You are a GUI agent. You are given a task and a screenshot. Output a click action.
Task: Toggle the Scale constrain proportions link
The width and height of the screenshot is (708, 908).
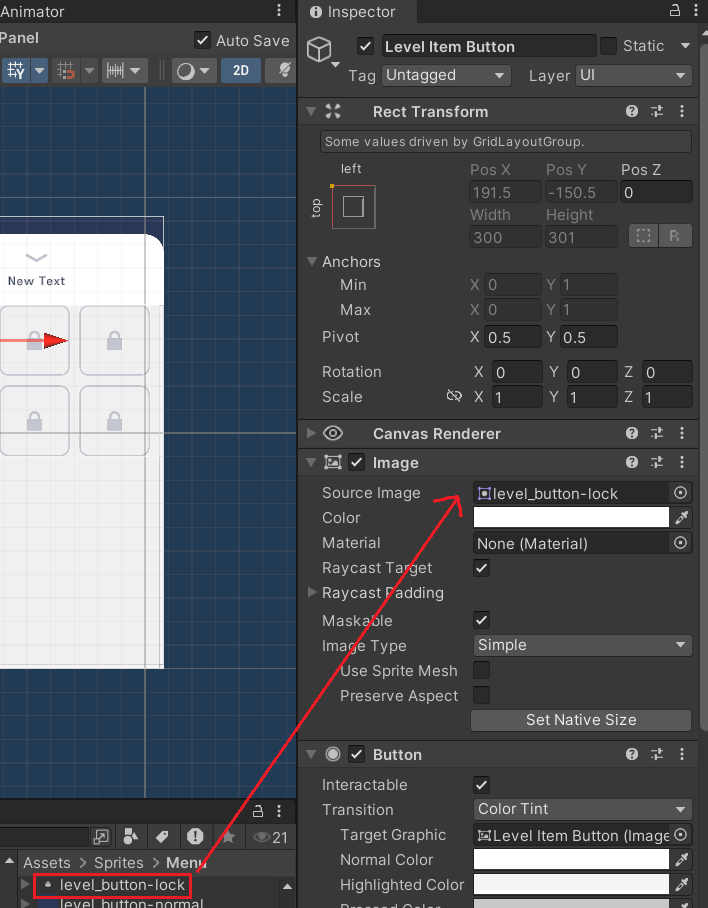coord(454,396)
